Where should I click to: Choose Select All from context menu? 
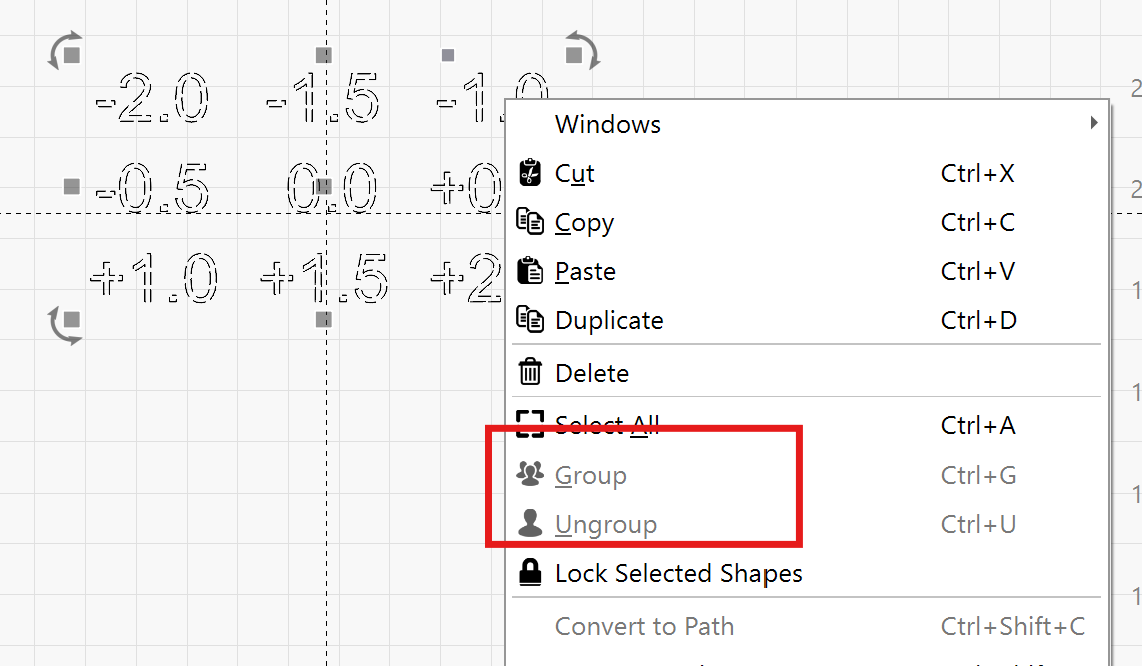coord(607,425)
